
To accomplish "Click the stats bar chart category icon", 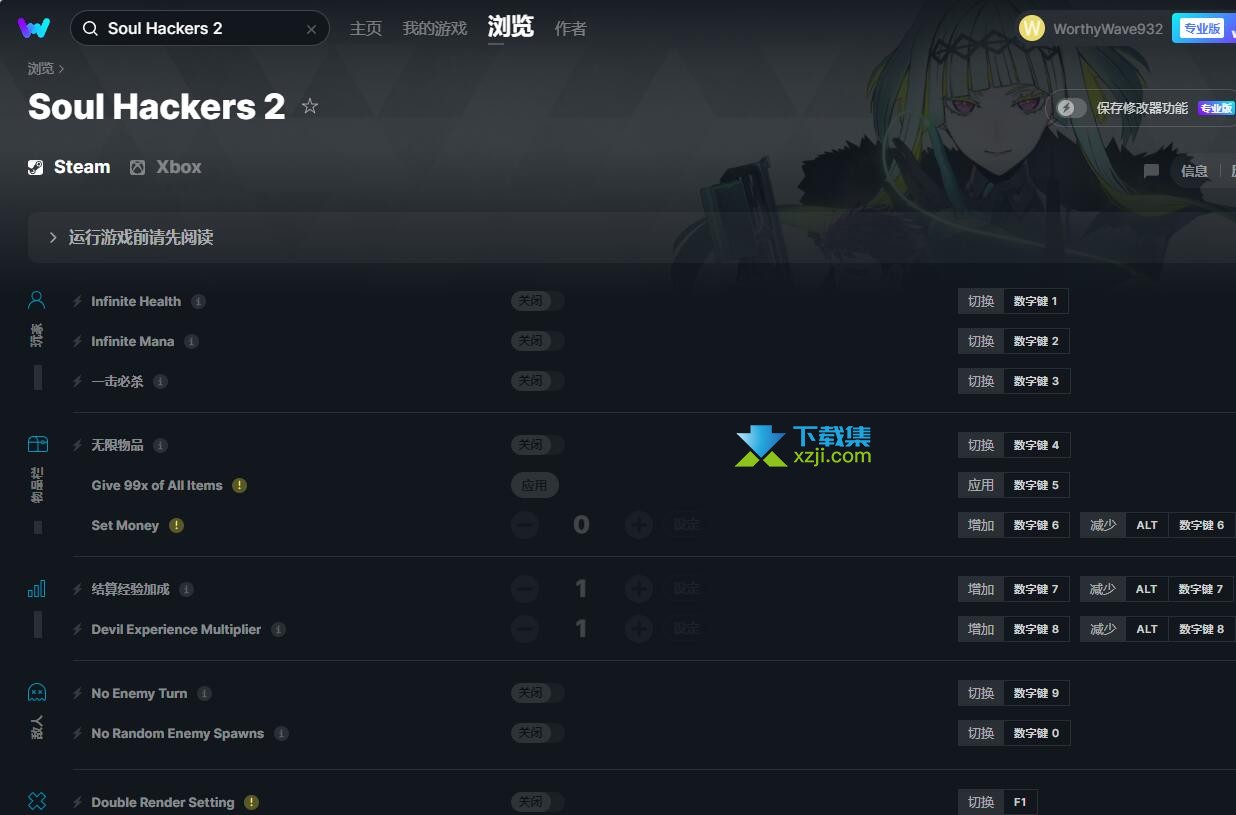I will tap(37, 588).
